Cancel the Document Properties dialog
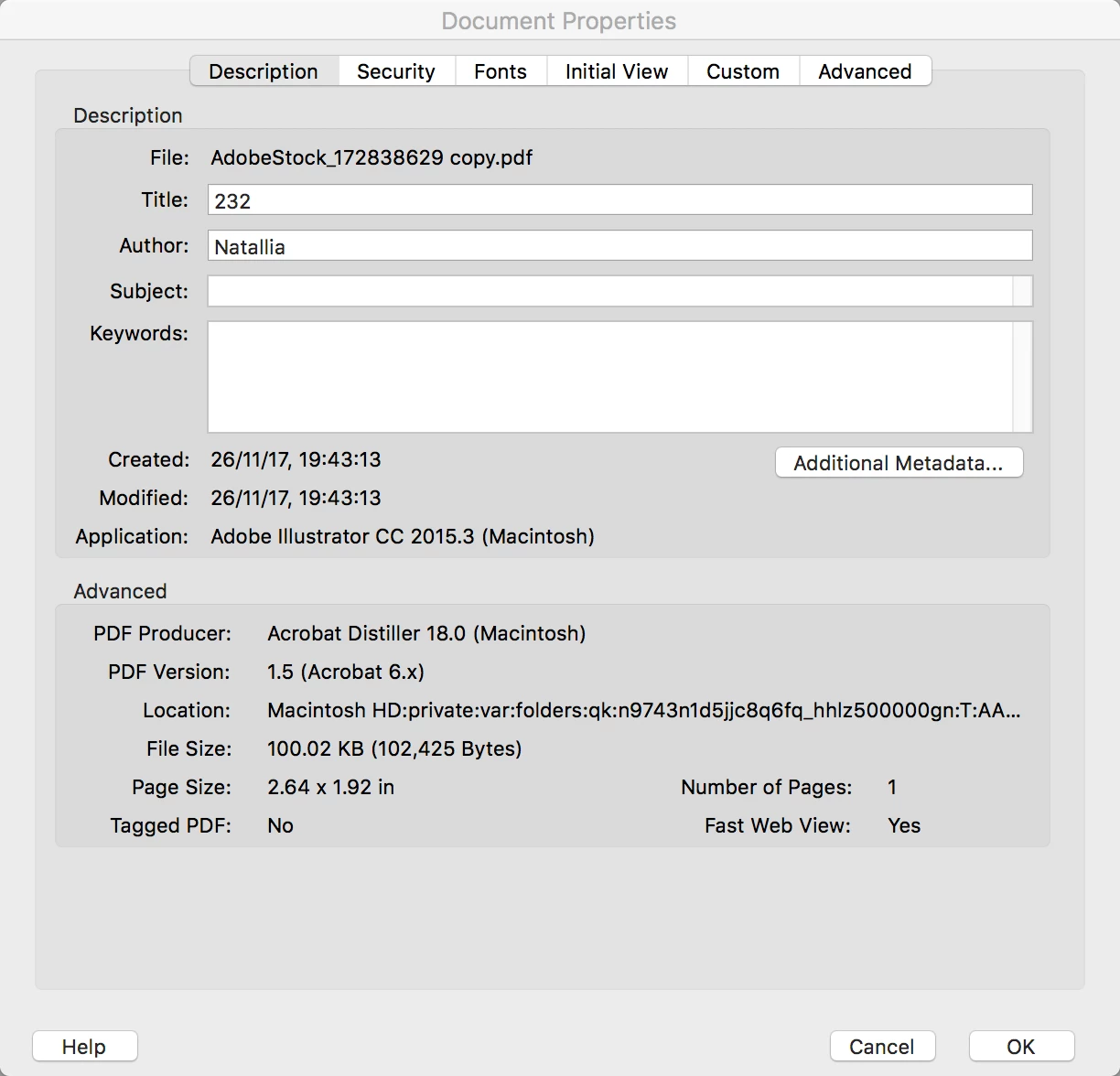 coord(882,1047)
